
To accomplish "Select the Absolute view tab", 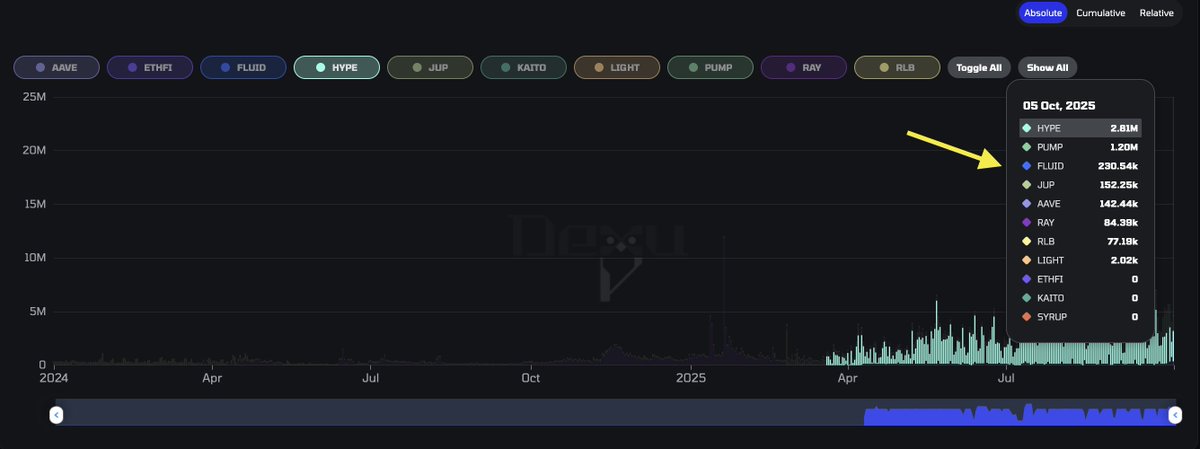I will [x=1044, y=13].
